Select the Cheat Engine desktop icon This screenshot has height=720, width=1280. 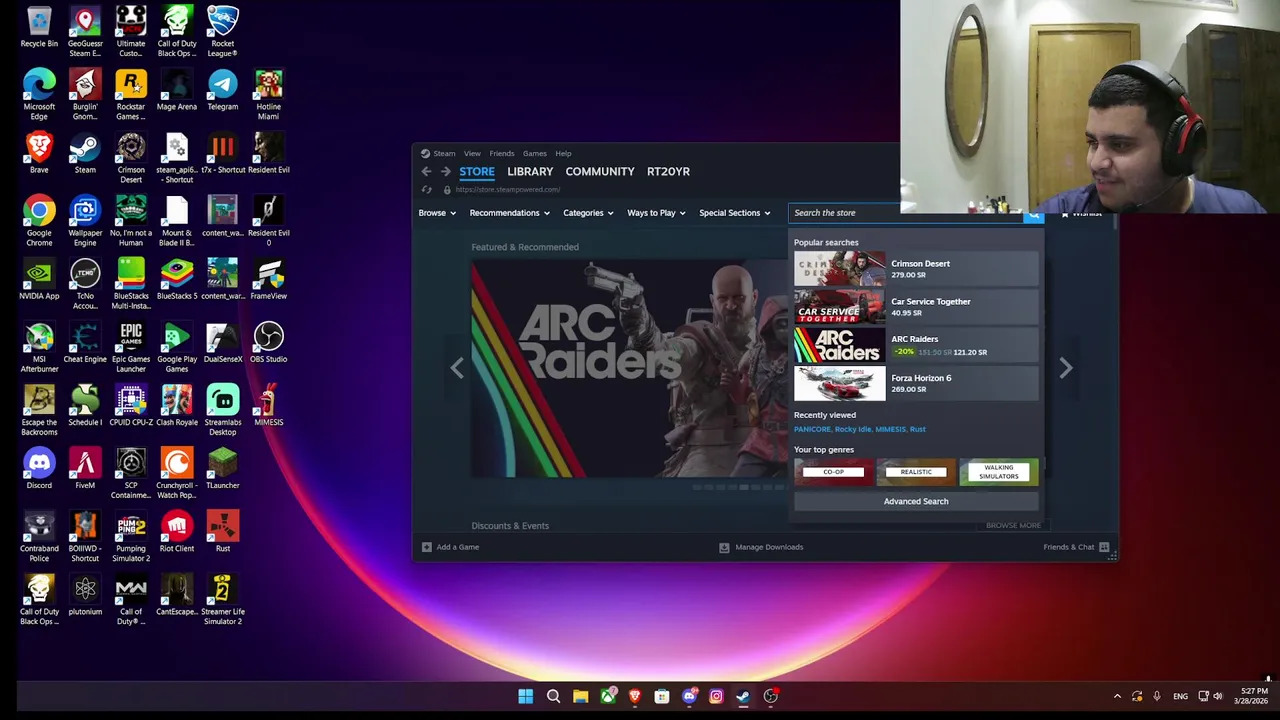(x=85, y=342)
